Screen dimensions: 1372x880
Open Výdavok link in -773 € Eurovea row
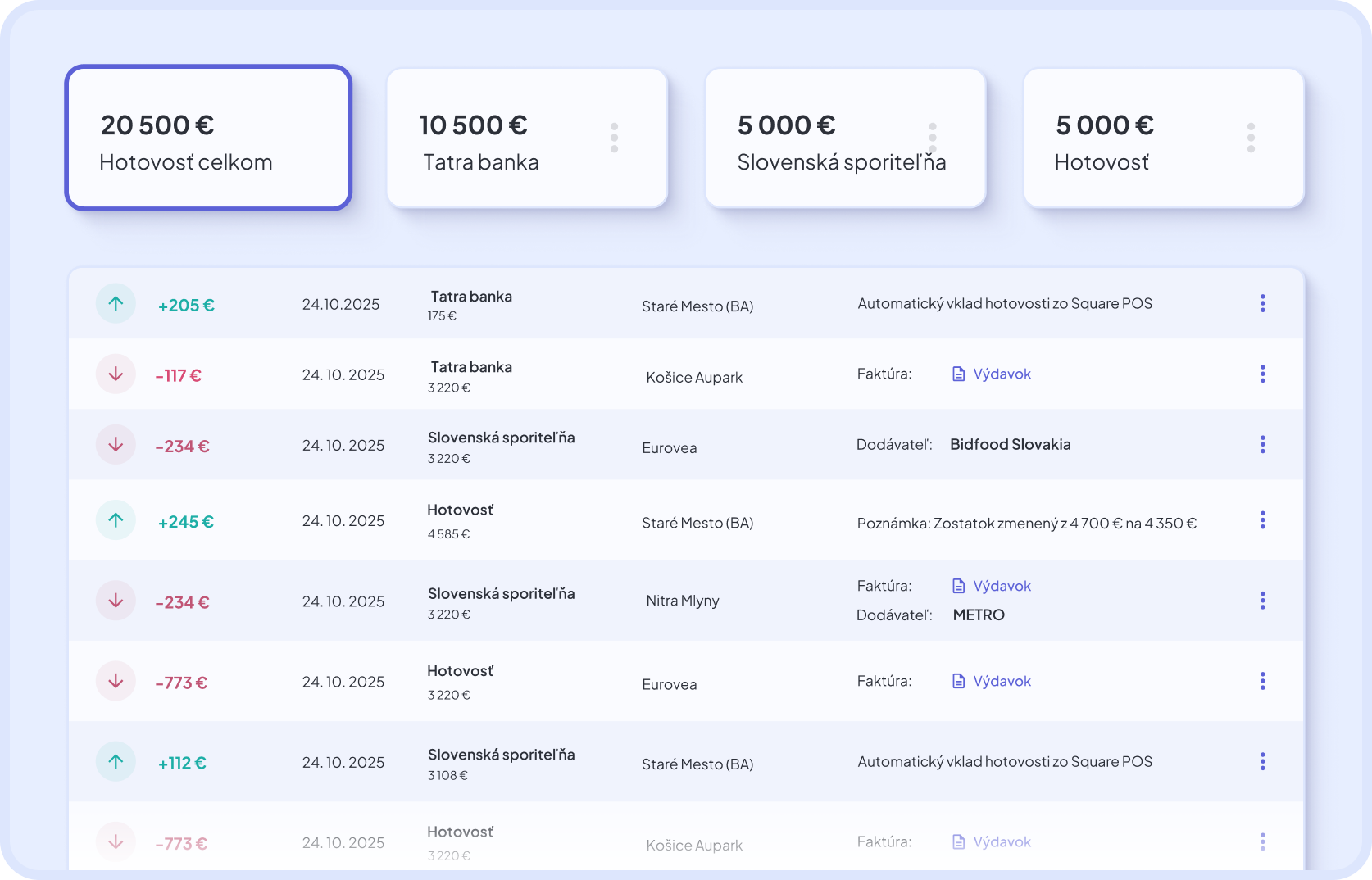click(x=1002, y=682)
